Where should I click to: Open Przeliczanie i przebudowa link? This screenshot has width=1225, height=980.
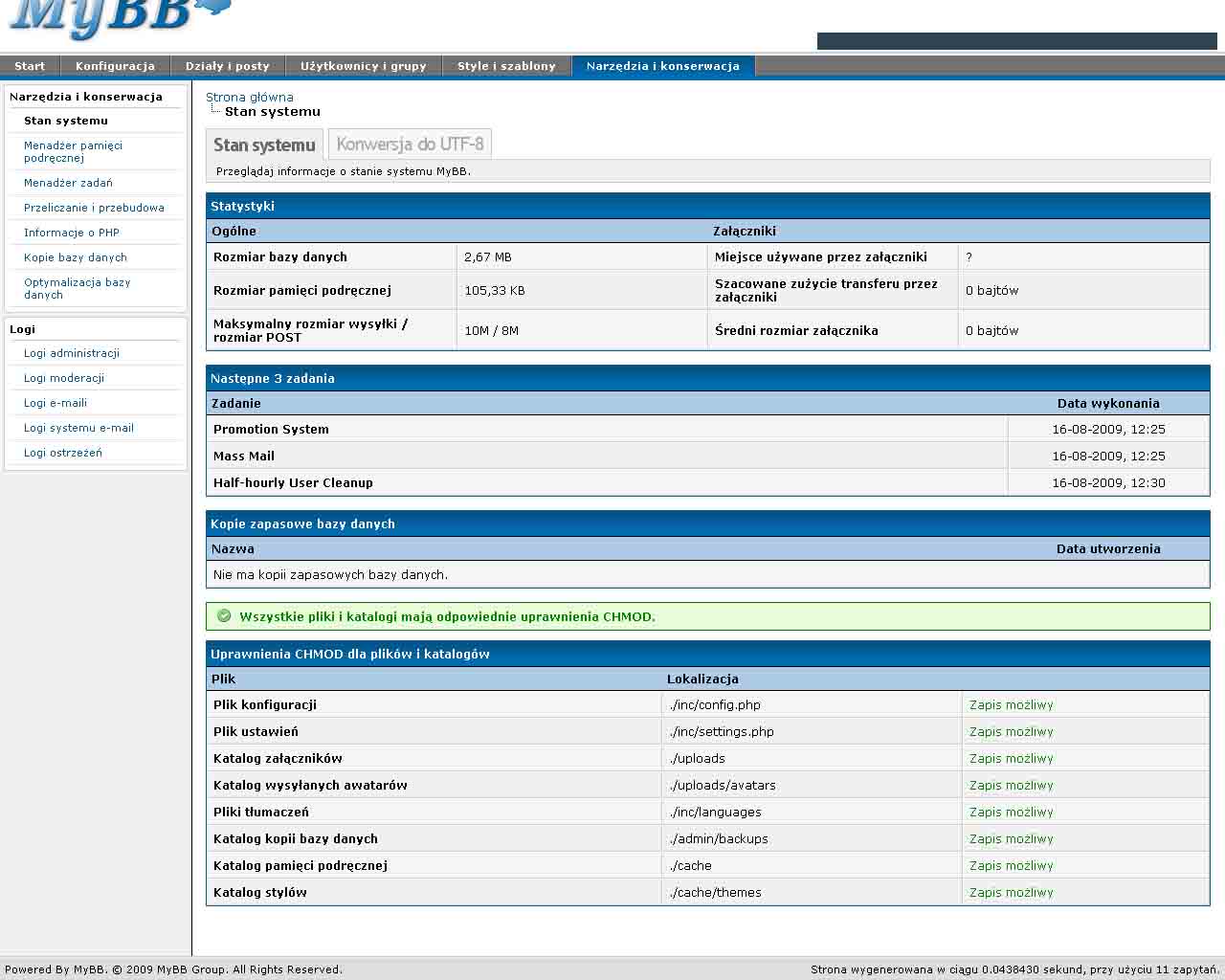tap(94, 208)
